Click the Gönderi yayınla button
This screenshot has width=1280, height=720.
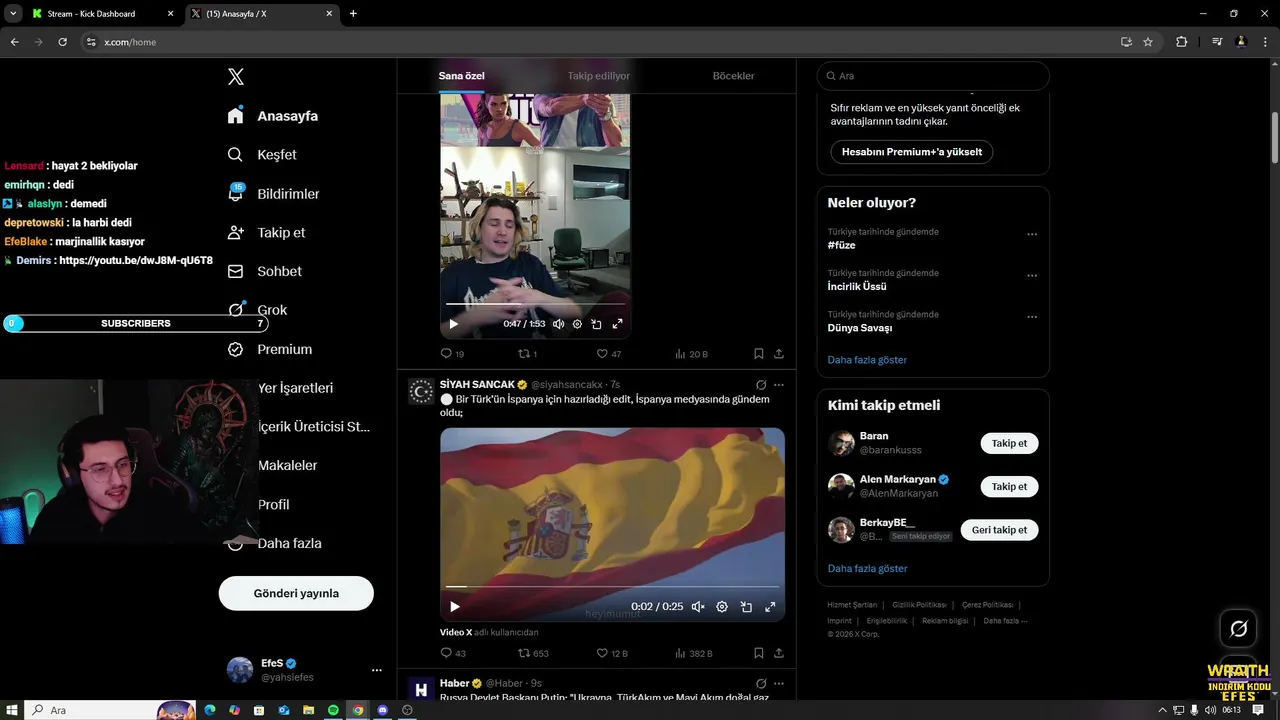(x=296, y=593)
